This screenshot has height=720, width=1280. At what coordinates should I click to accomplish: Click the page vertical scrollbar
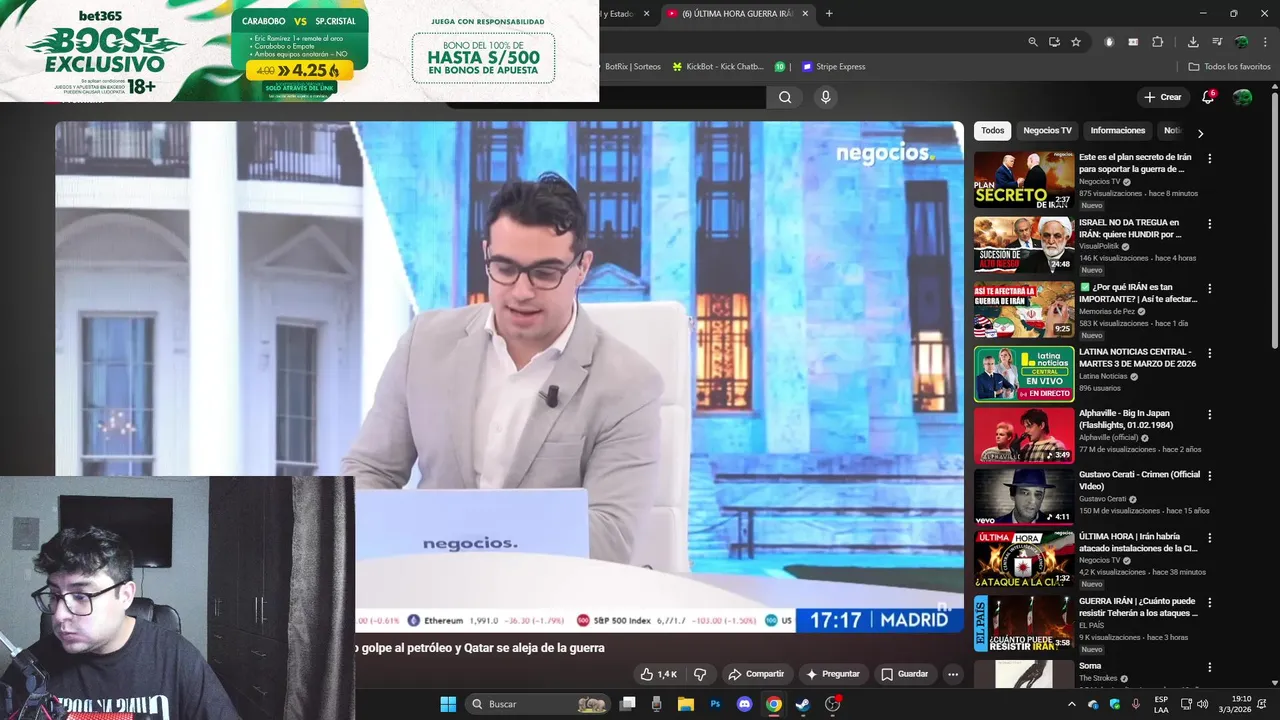click(x=1274, y=220)
